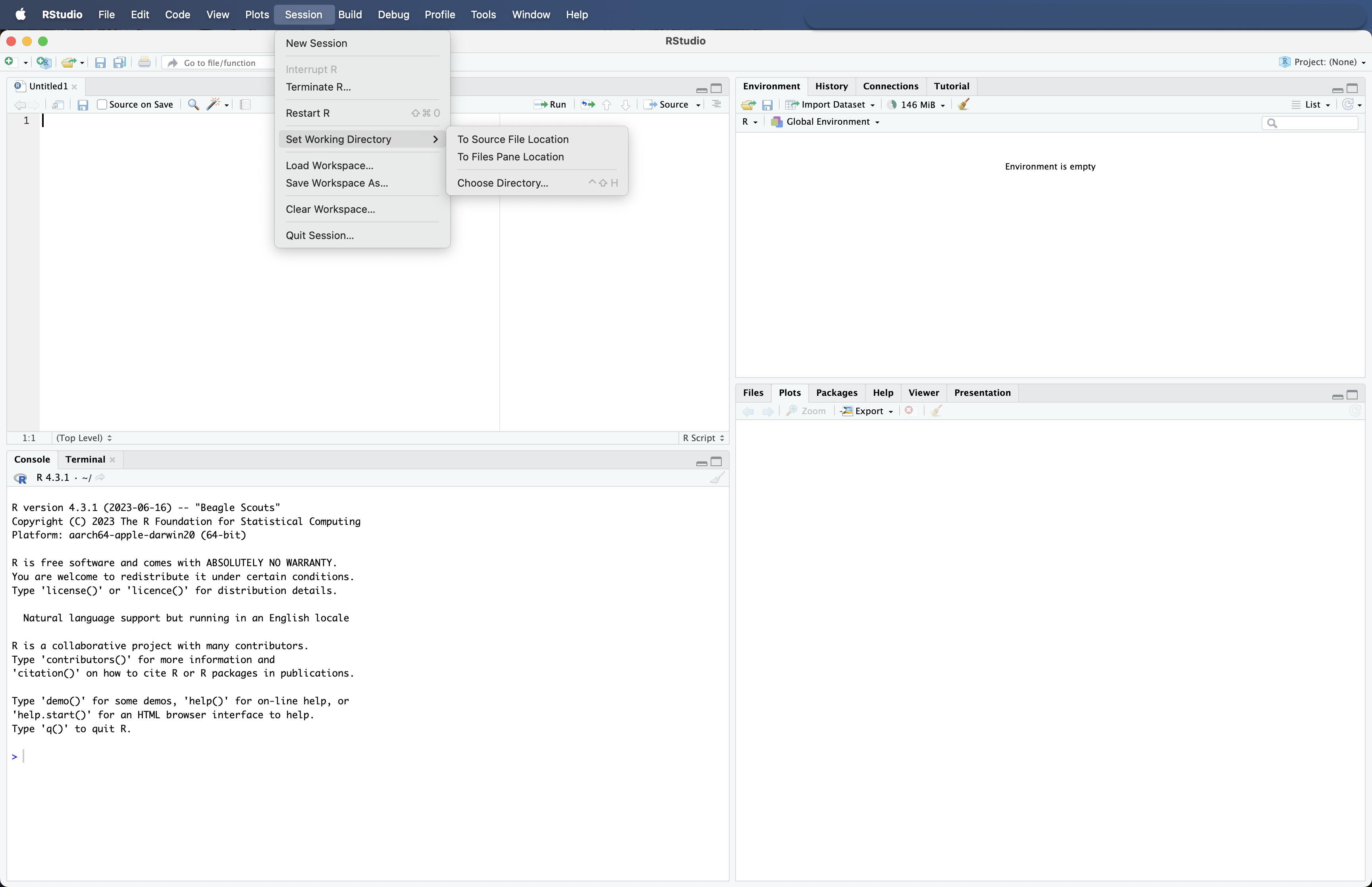Screen dimensions: 1372x887
Task: Open the R Script file type dropdown
Action: click(703, 438)
